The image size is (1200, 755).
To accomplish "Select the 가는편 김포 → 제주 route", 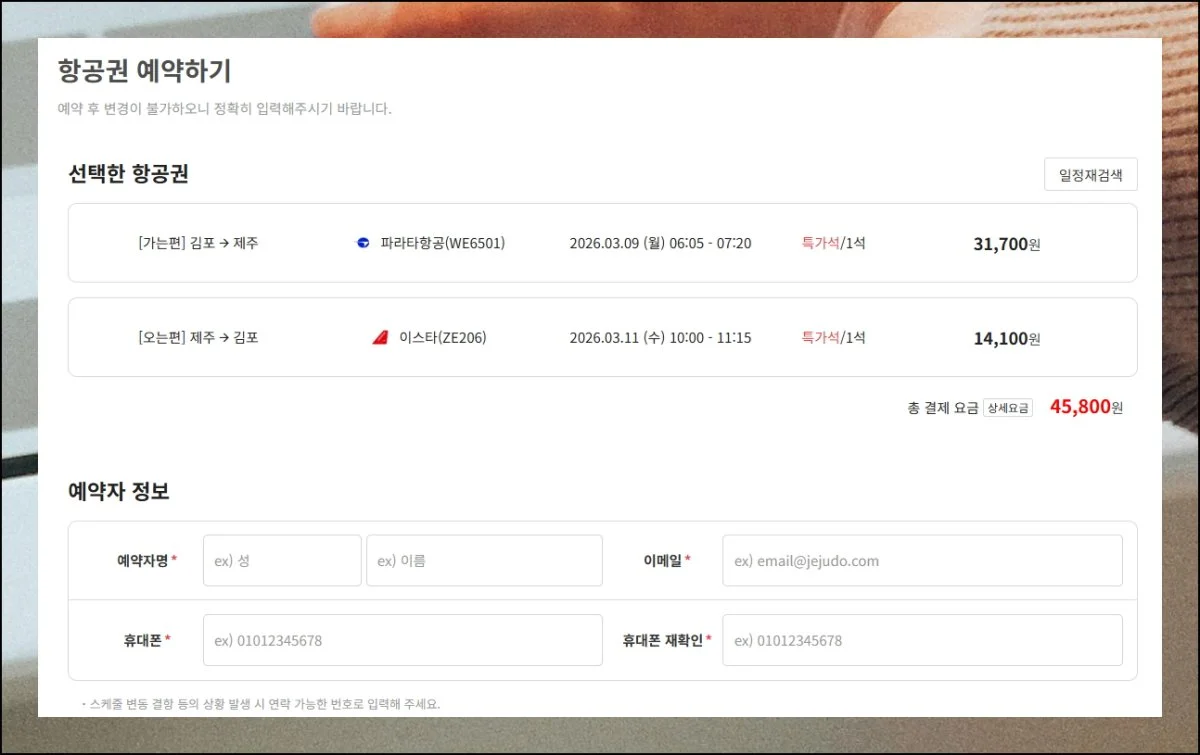I will coord(198,243).
